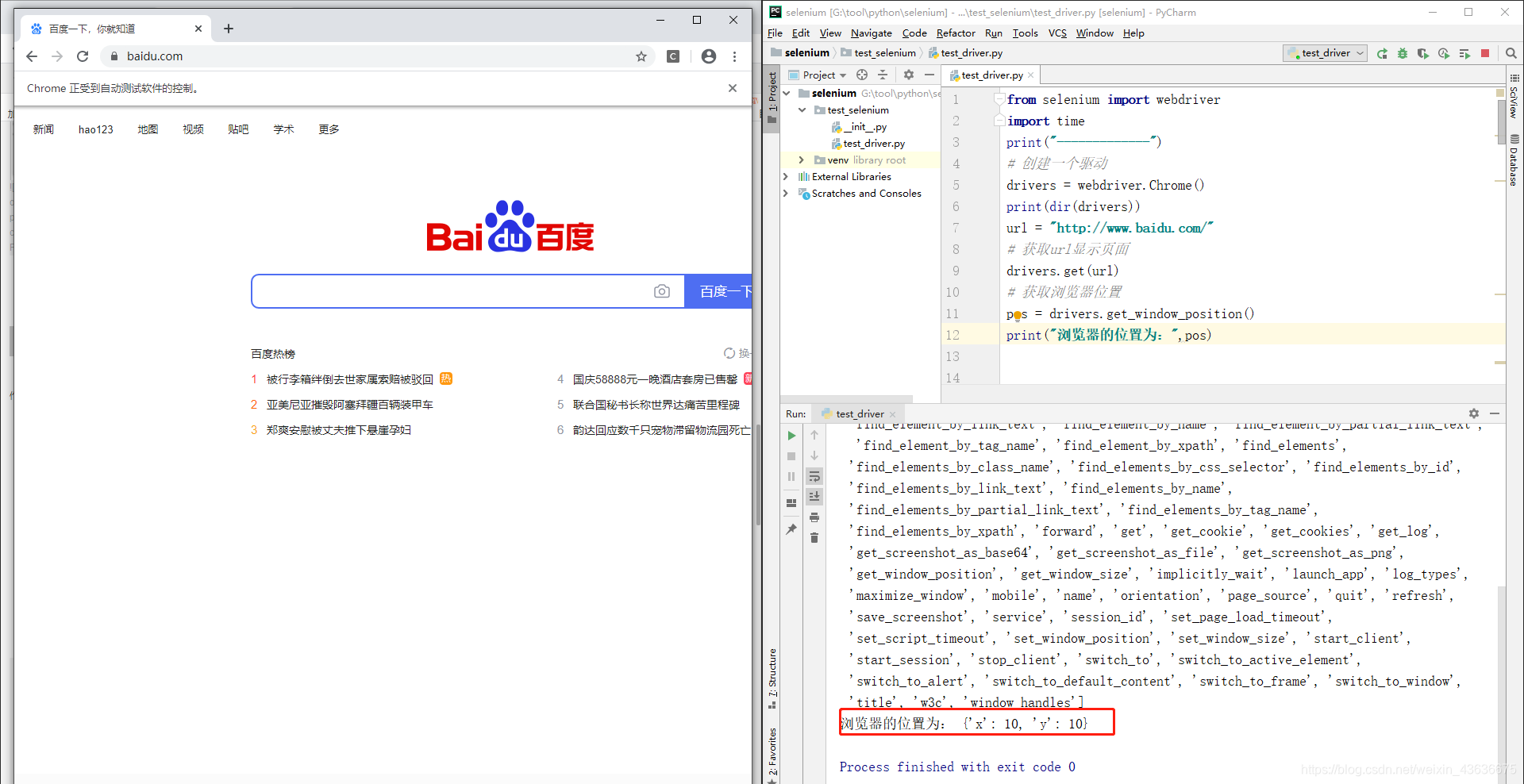This screenshot has height=784, width=1524.
Task: Open Project panel settings gear
Action: click(909, 75)
